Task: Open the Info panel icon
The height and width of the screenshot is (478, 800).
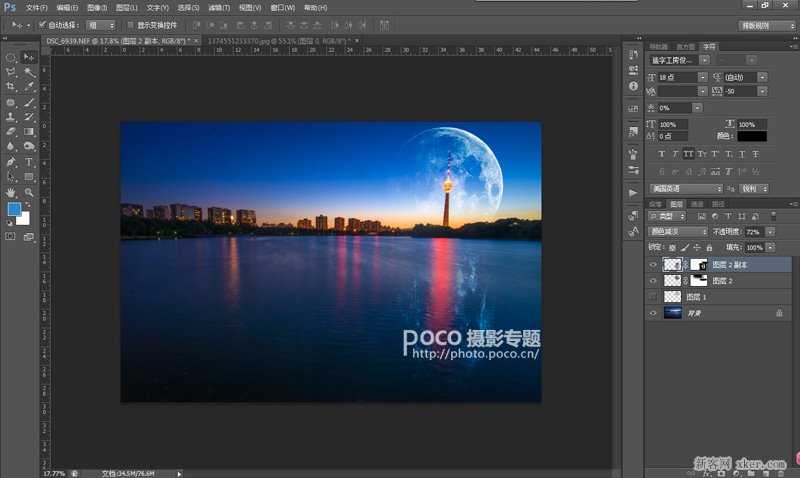Action: click(x=633, y=86)
